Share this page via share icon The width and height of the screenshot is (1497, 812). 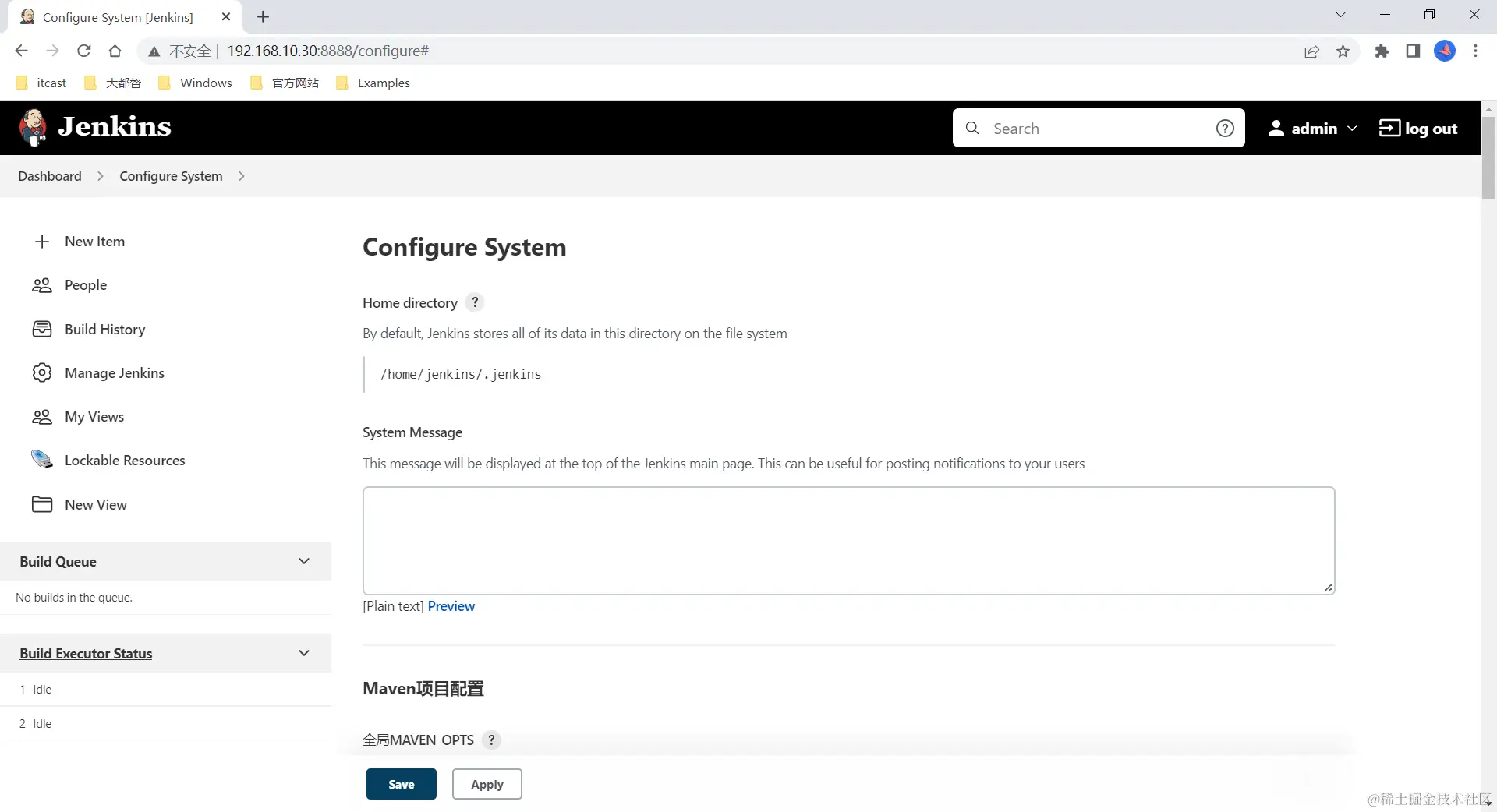click(x=1311, y=51)
